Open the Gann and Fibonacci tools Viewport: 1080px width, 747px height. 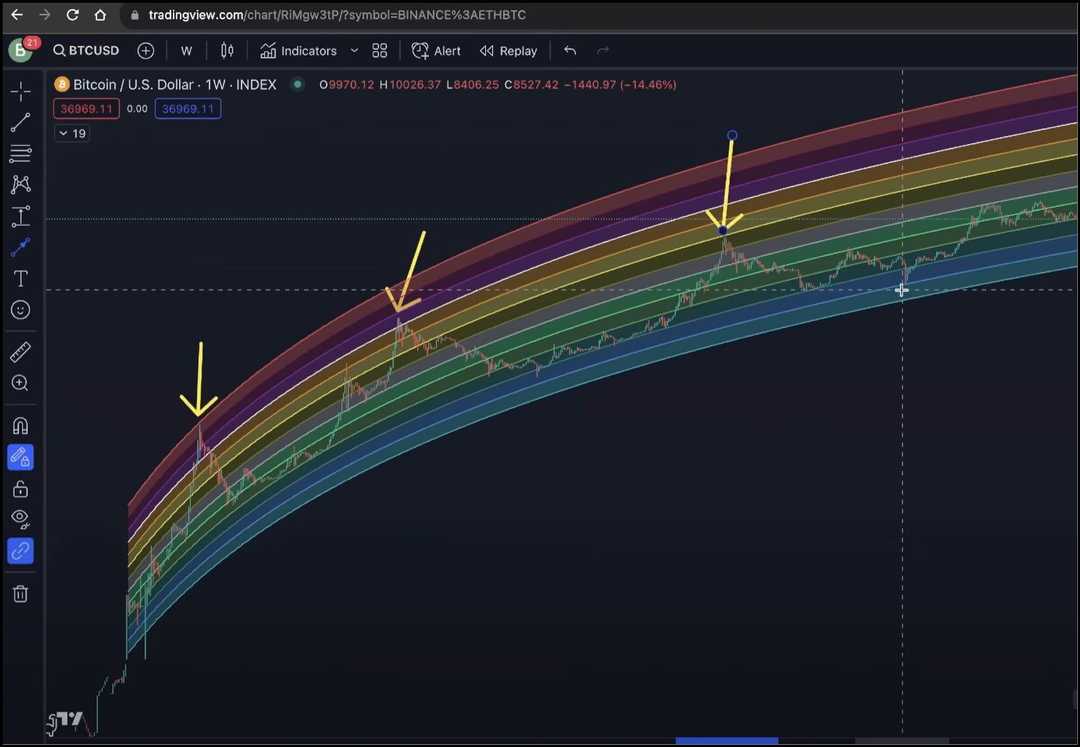[20, 153]
